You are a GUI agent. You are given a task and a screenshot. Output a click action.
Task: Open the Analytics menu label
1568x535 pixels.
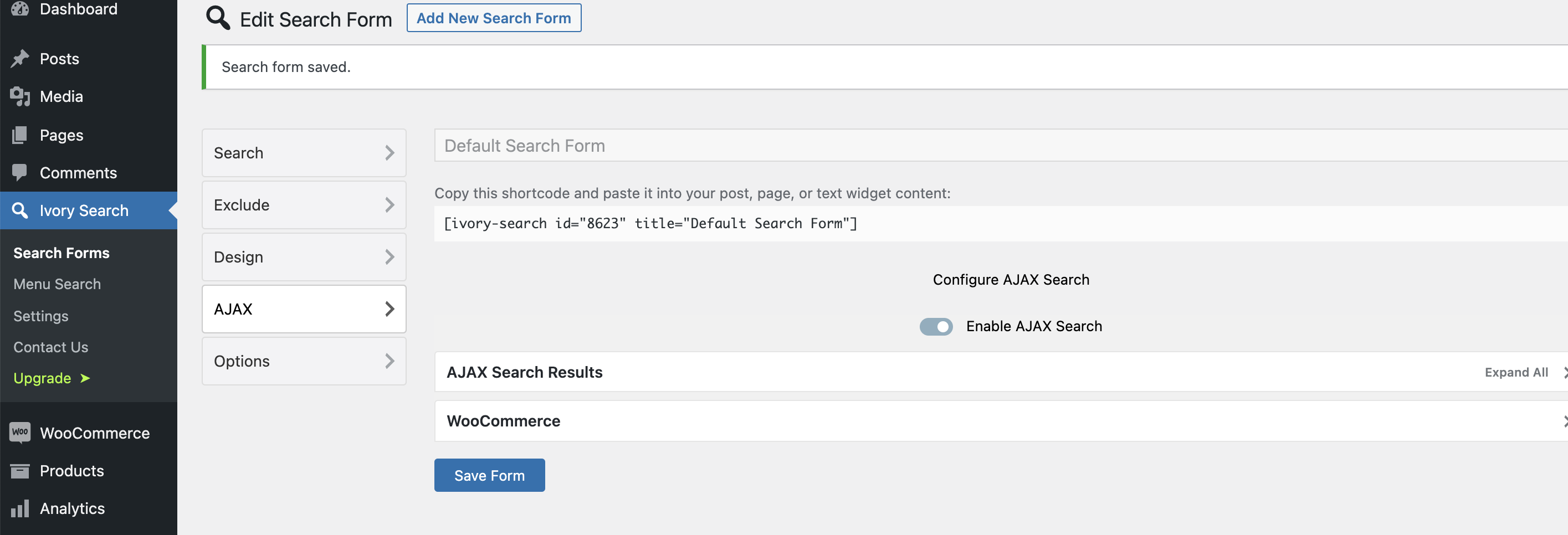coord(72,508)
